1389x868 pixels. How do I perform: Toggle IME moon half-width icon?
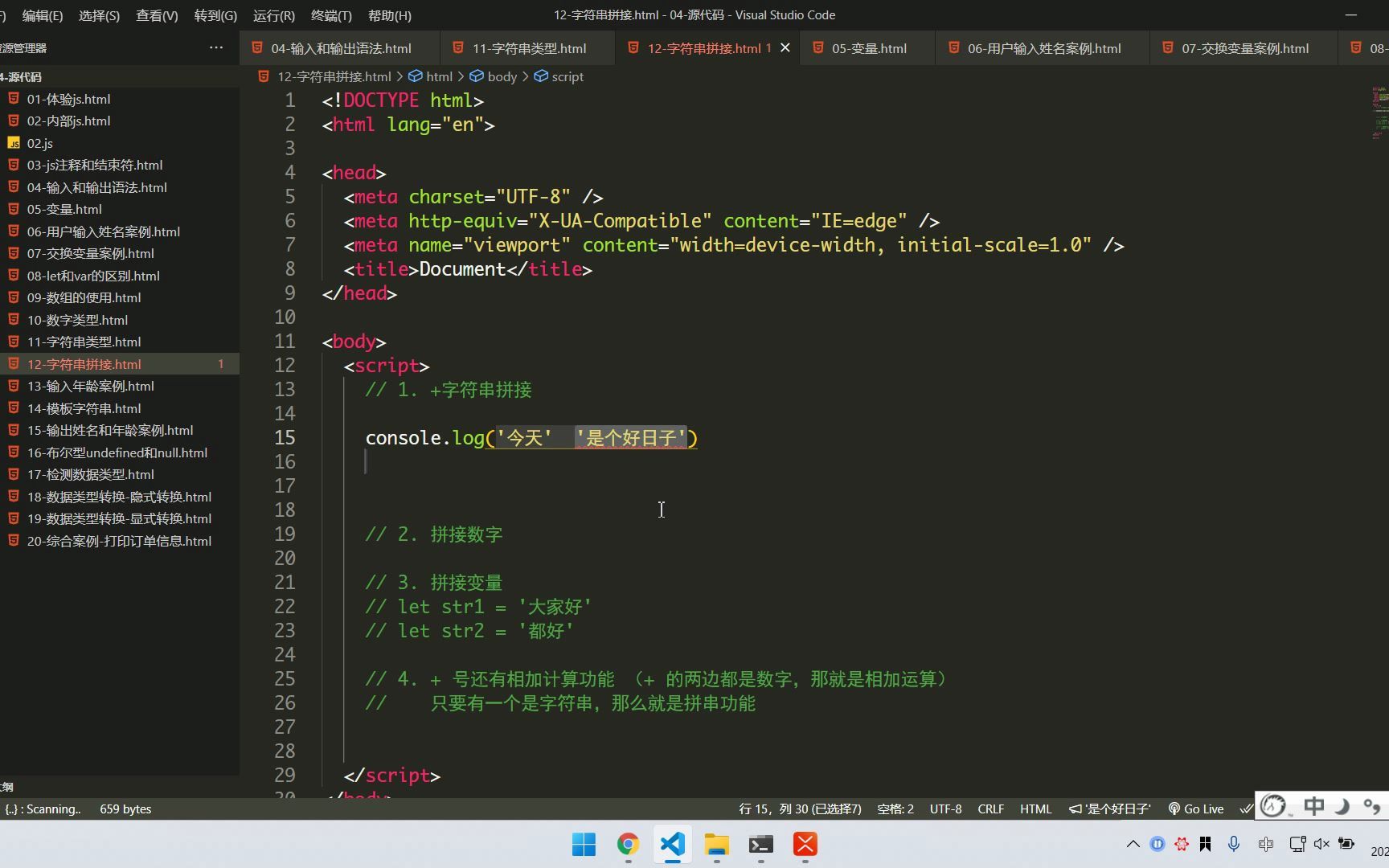(x=1342, y=806)
